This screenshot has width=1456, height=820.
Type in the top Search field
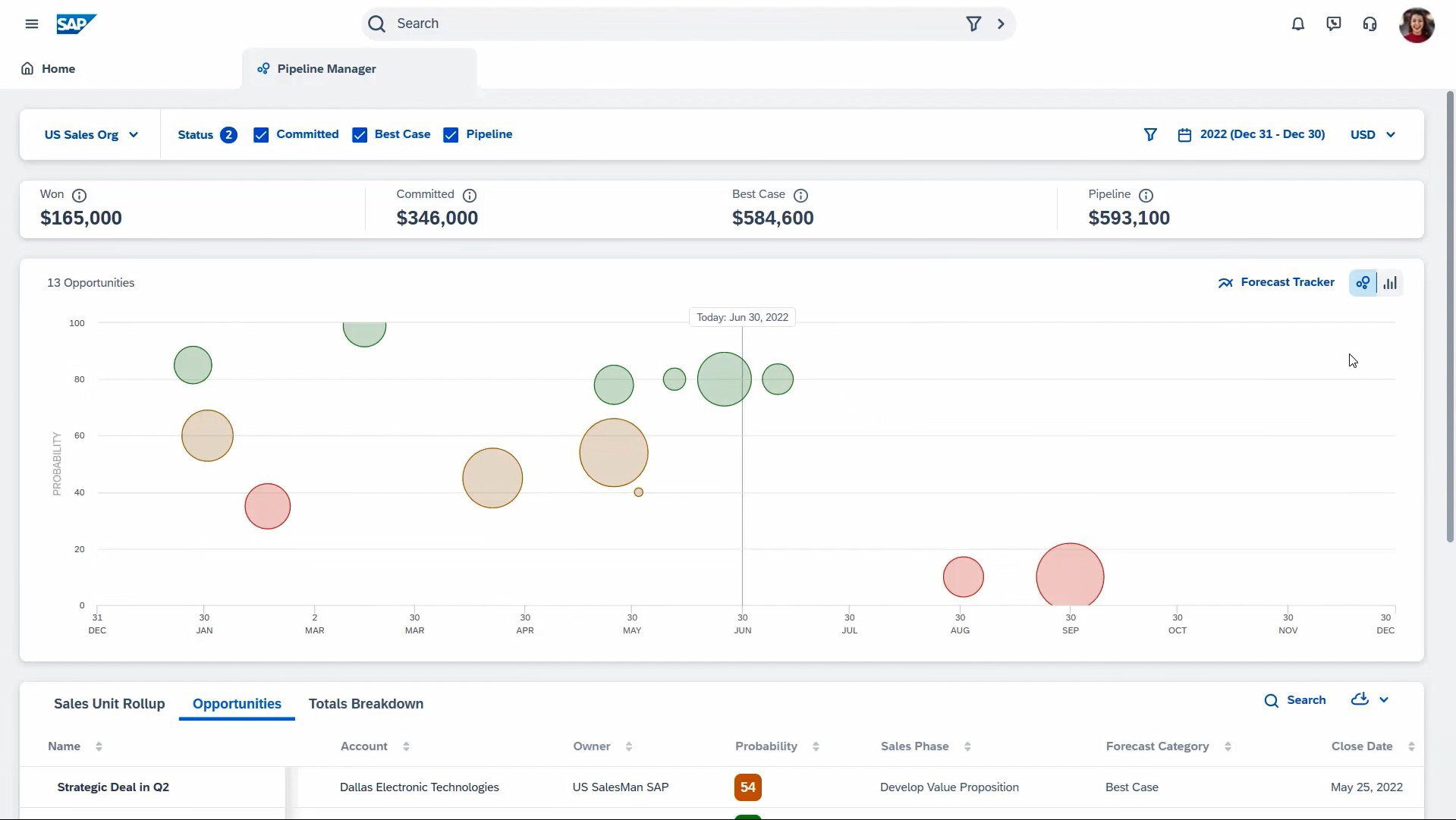point(668,24)
